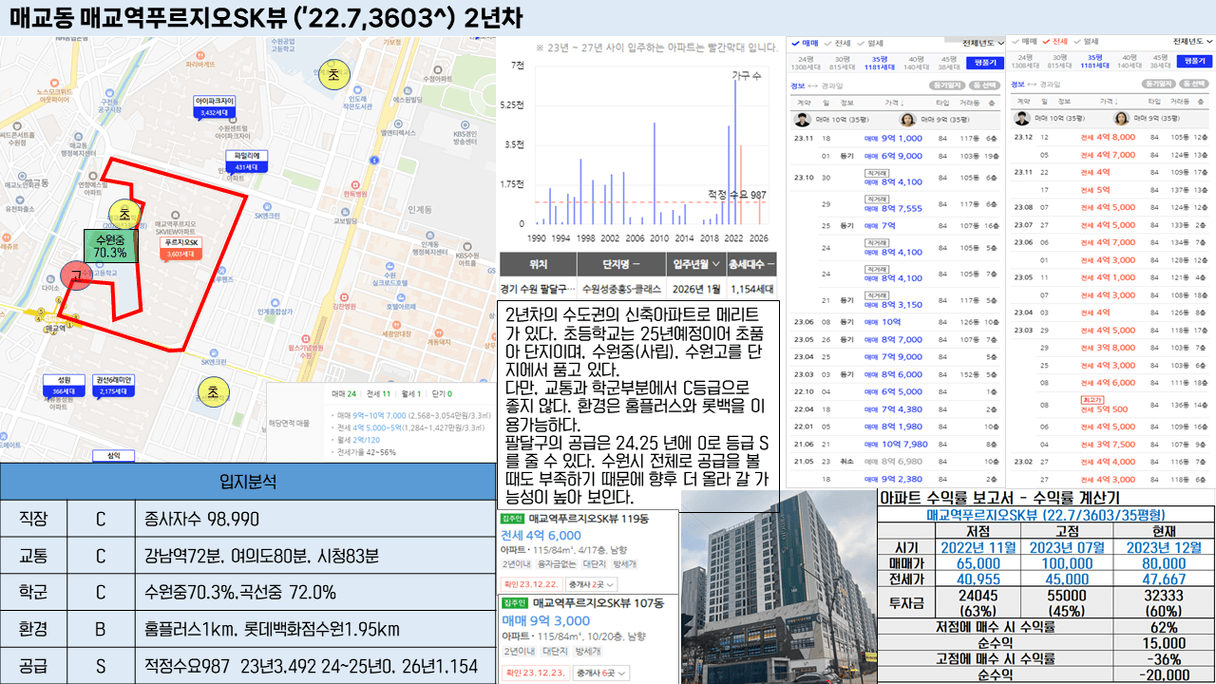Click female avatar in 매매 transaction panel
1216x684 pixels.
[x=908, y=120]
